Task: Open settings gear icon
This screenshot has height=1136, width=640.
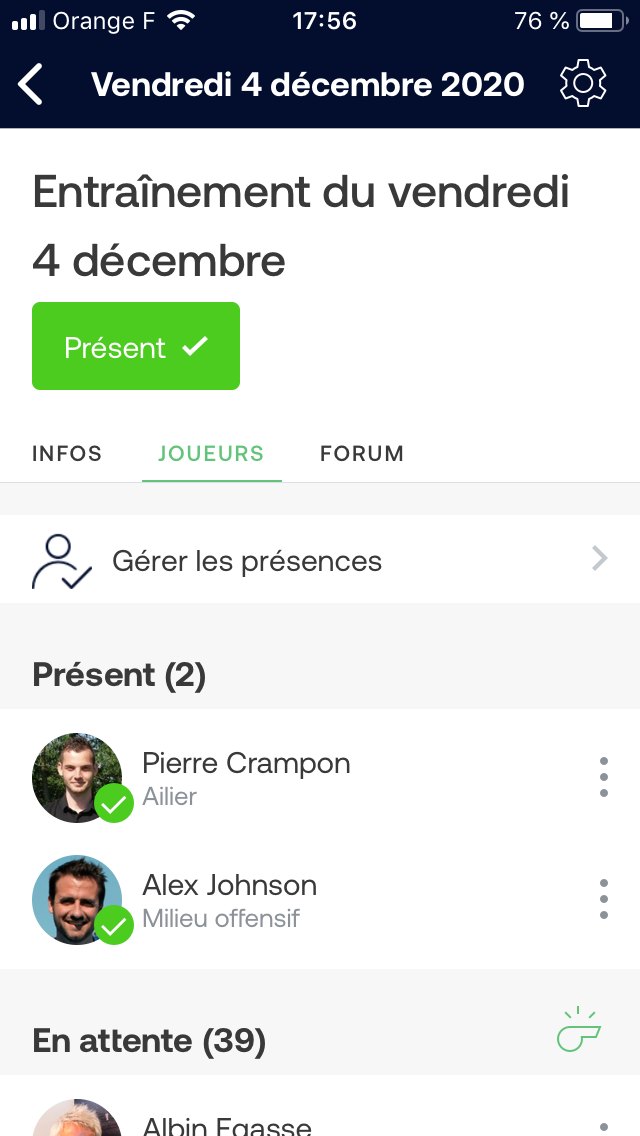Action: pos(583,84)
